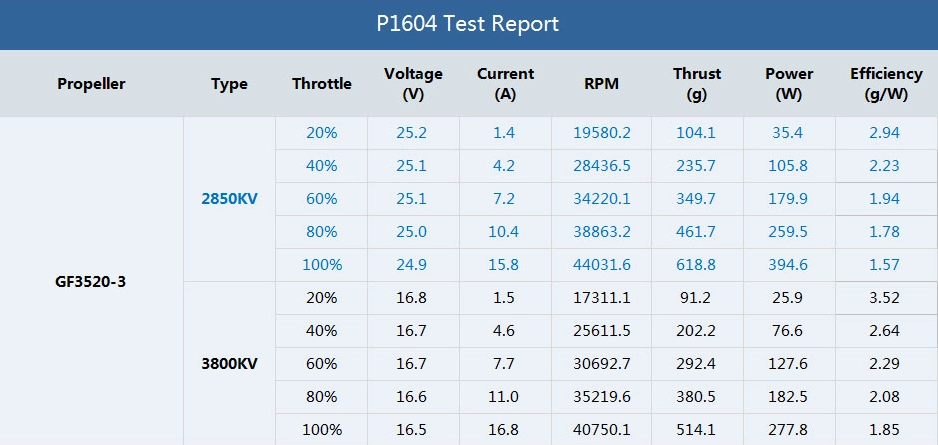The height and width of the screenshot is (445, 938).
Task: Select the 3800KV motor type cell
Action: click(229, 364)
